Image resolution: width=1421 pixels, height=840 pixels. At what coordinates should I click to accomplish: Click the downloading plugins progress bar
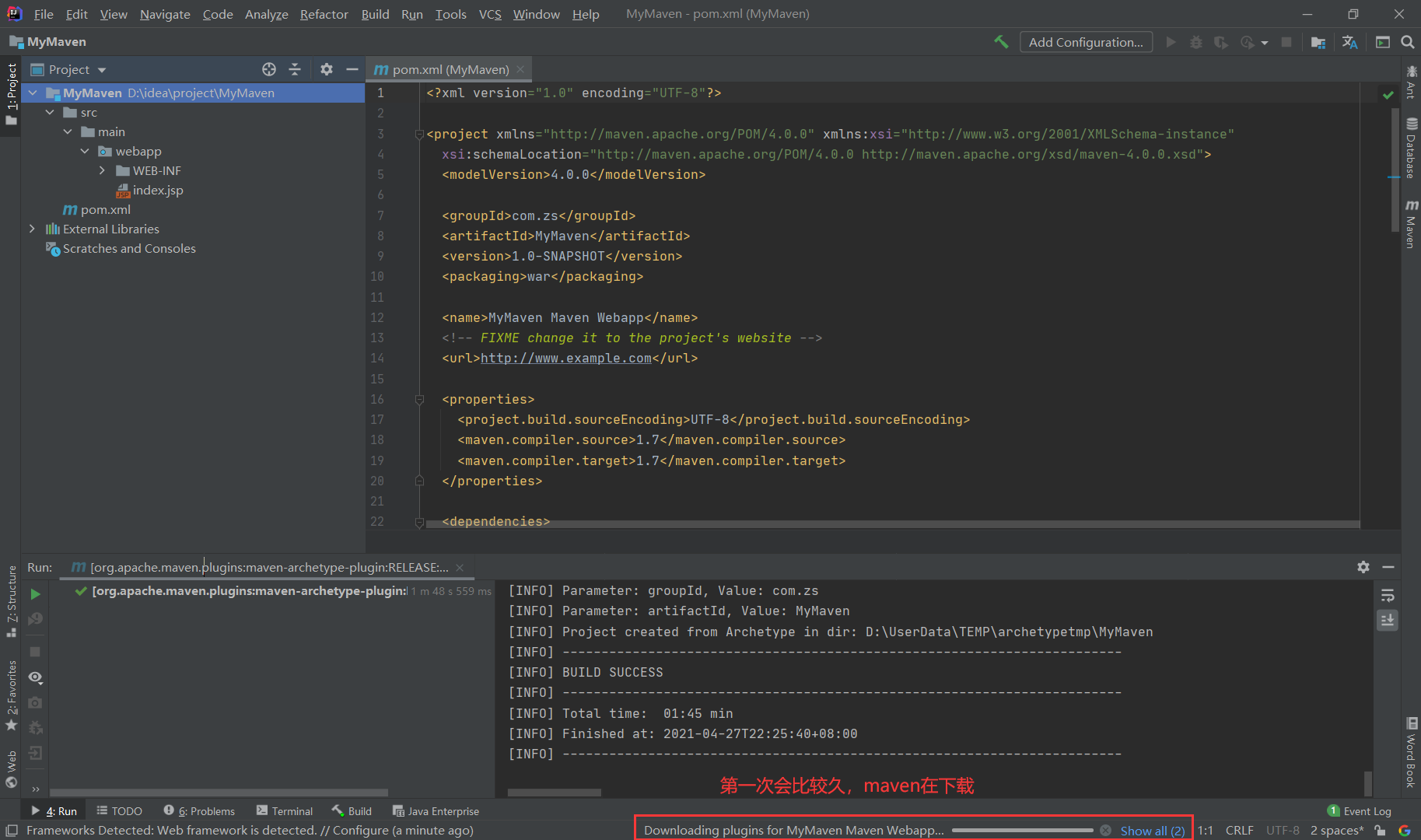point(1022,831)
